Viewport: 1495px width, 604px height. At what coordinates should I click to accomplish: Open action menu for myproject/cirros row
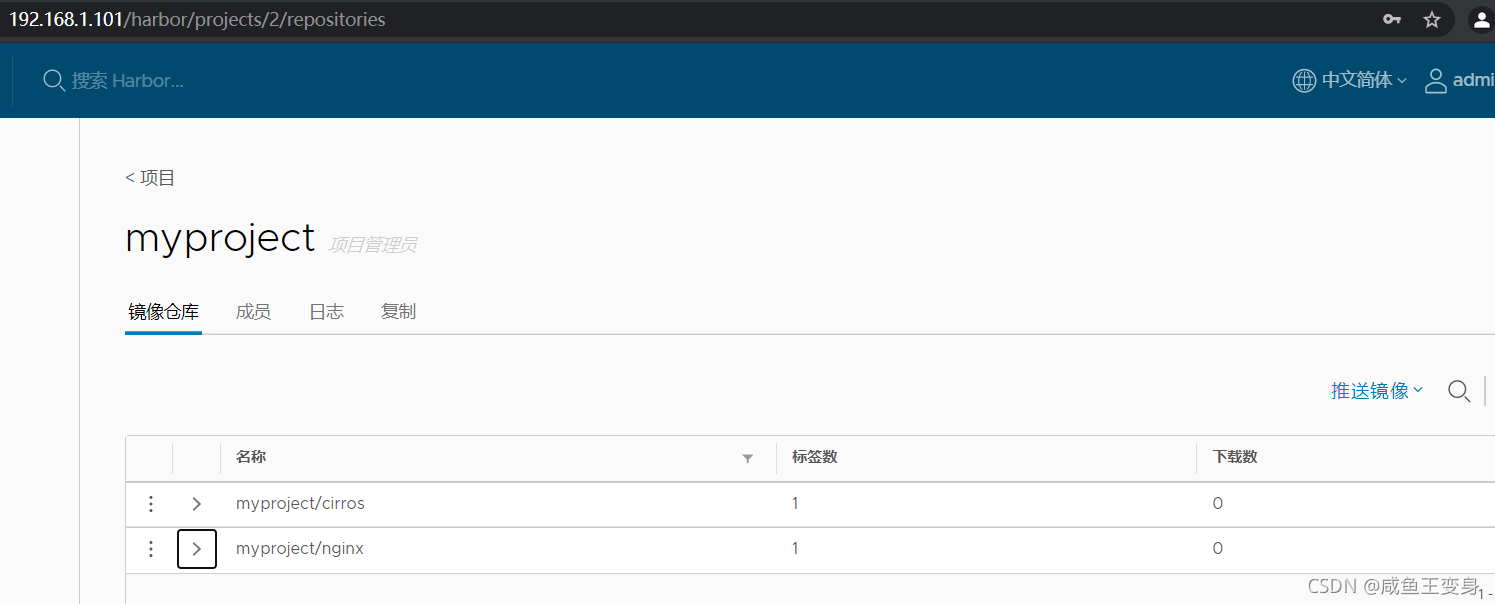(x=150, y=504)
